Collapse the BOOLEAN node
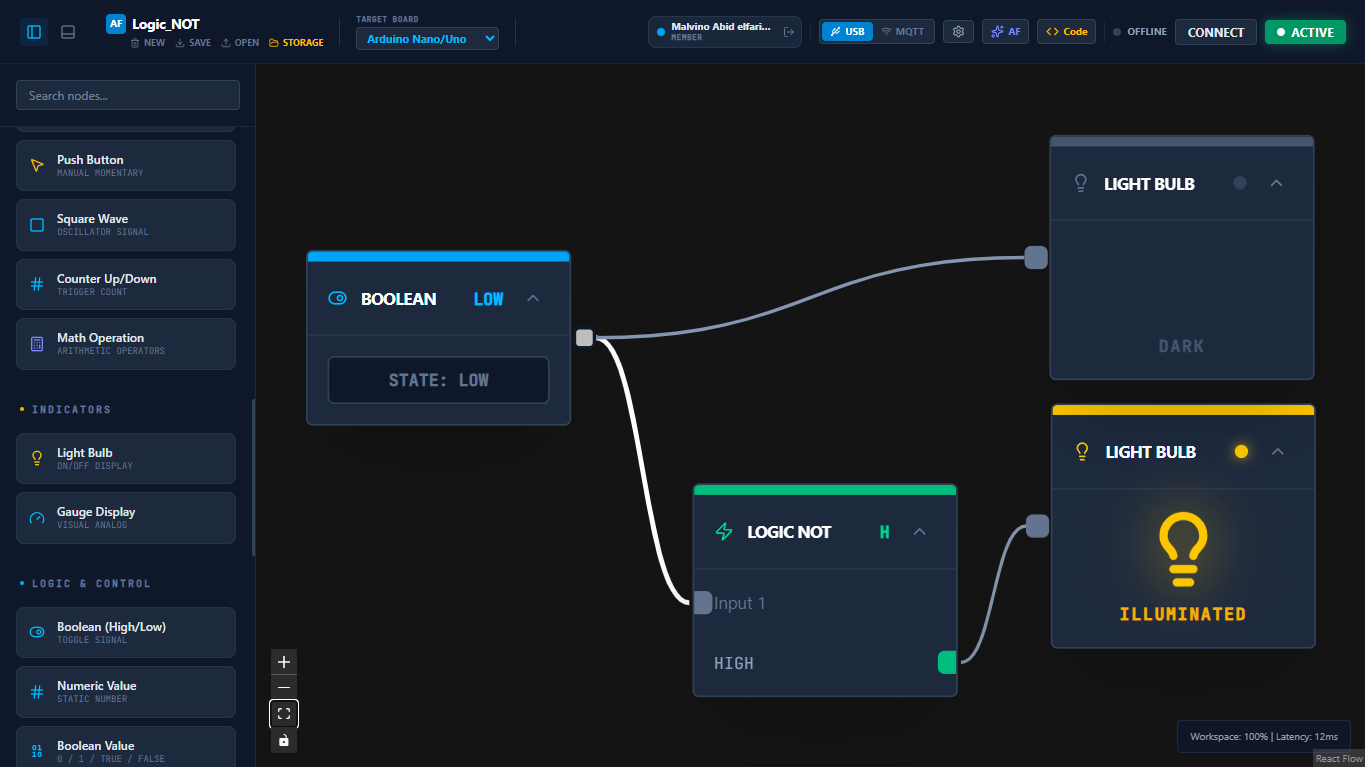Image resolution: width=1365 pixels, height=767 pixels. [x=533, y=298]
